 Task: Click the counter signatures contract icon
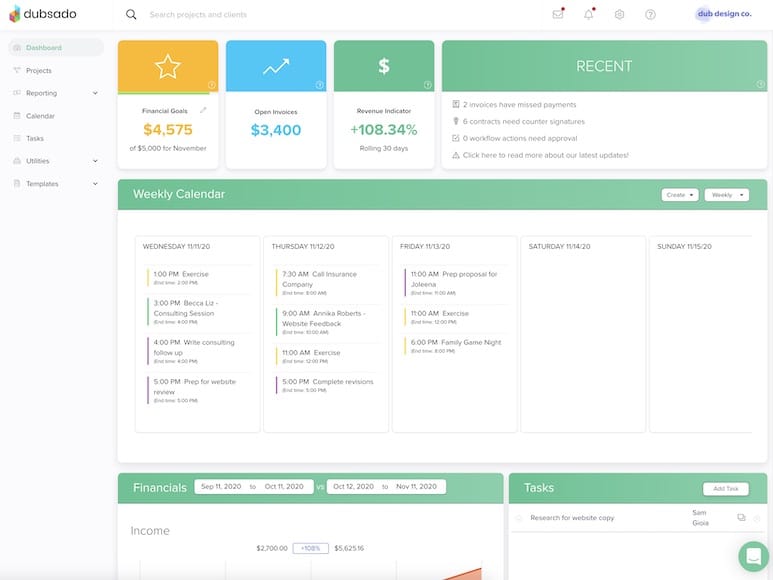coord(456,121)
